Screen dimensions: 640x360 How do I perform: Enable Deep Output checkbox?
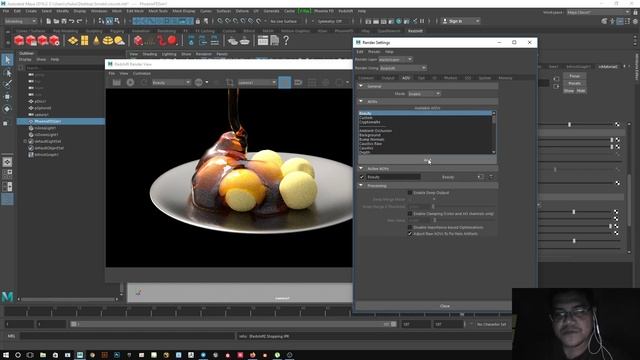[410, 193]
